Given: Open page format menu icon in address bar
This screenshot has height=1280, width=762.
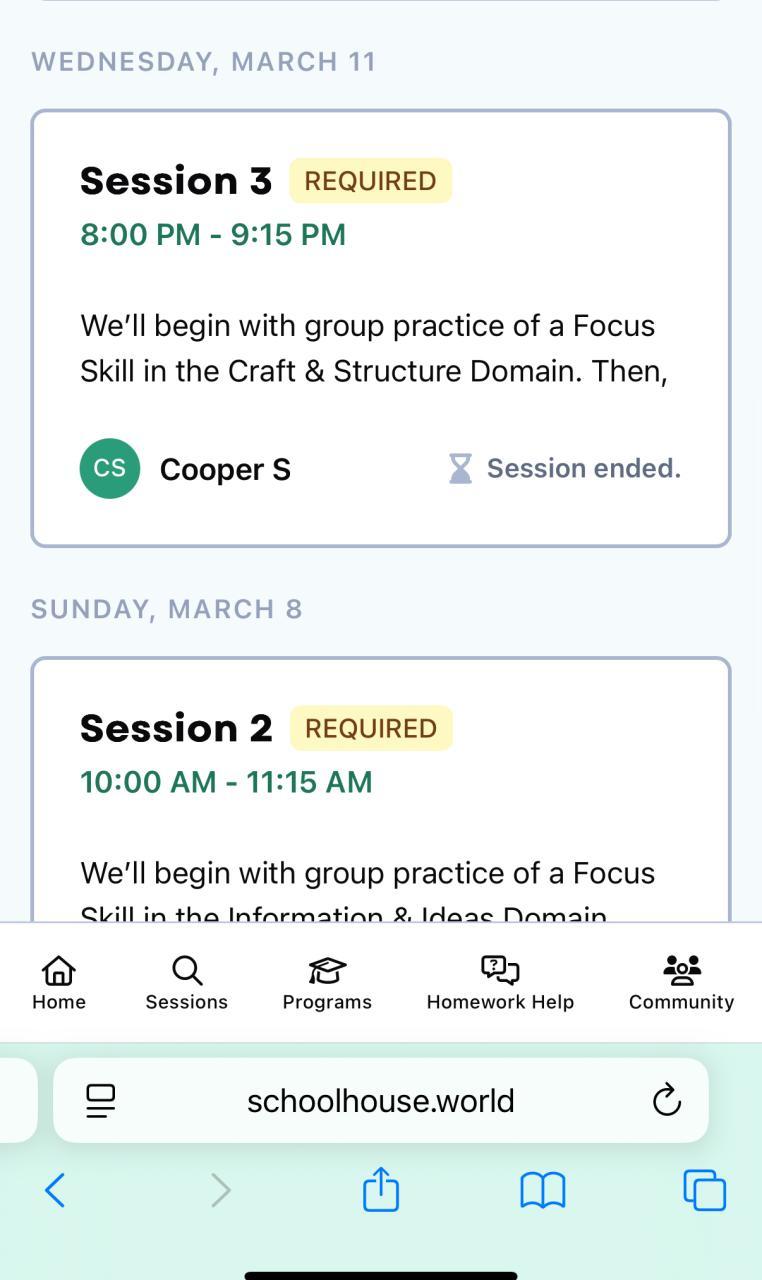Looking at the screenshot, I should tap(101, 1101).
